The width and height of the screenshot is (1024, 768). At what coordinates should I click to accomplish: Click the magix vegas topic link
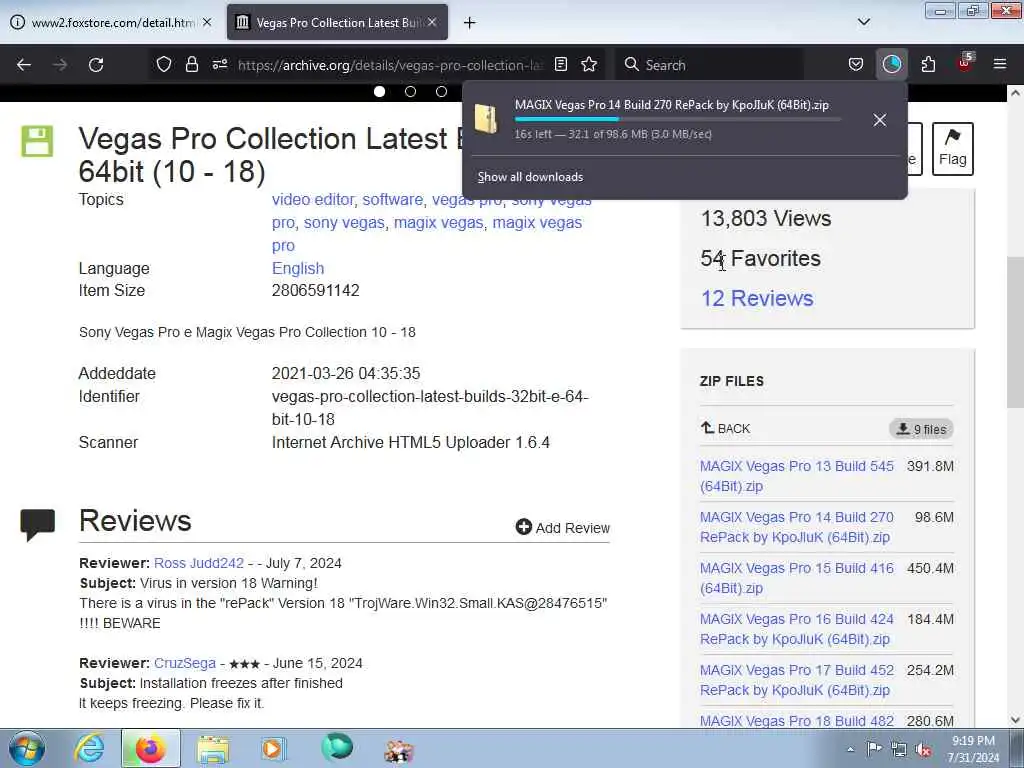pos(438,223)
